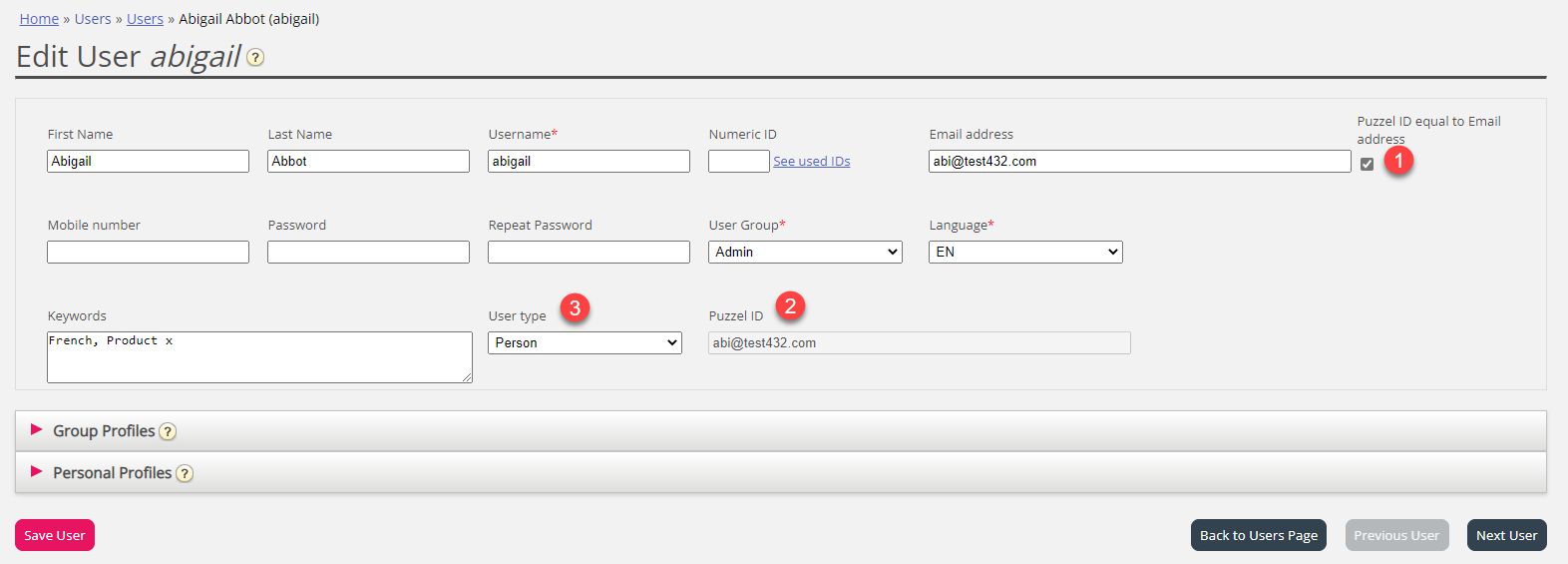Image resolution: width=1568 pixels, height=564 pixels.
Task: Click Back to Users Page button
Action: pyautogui.click(x=1258, y=536)
